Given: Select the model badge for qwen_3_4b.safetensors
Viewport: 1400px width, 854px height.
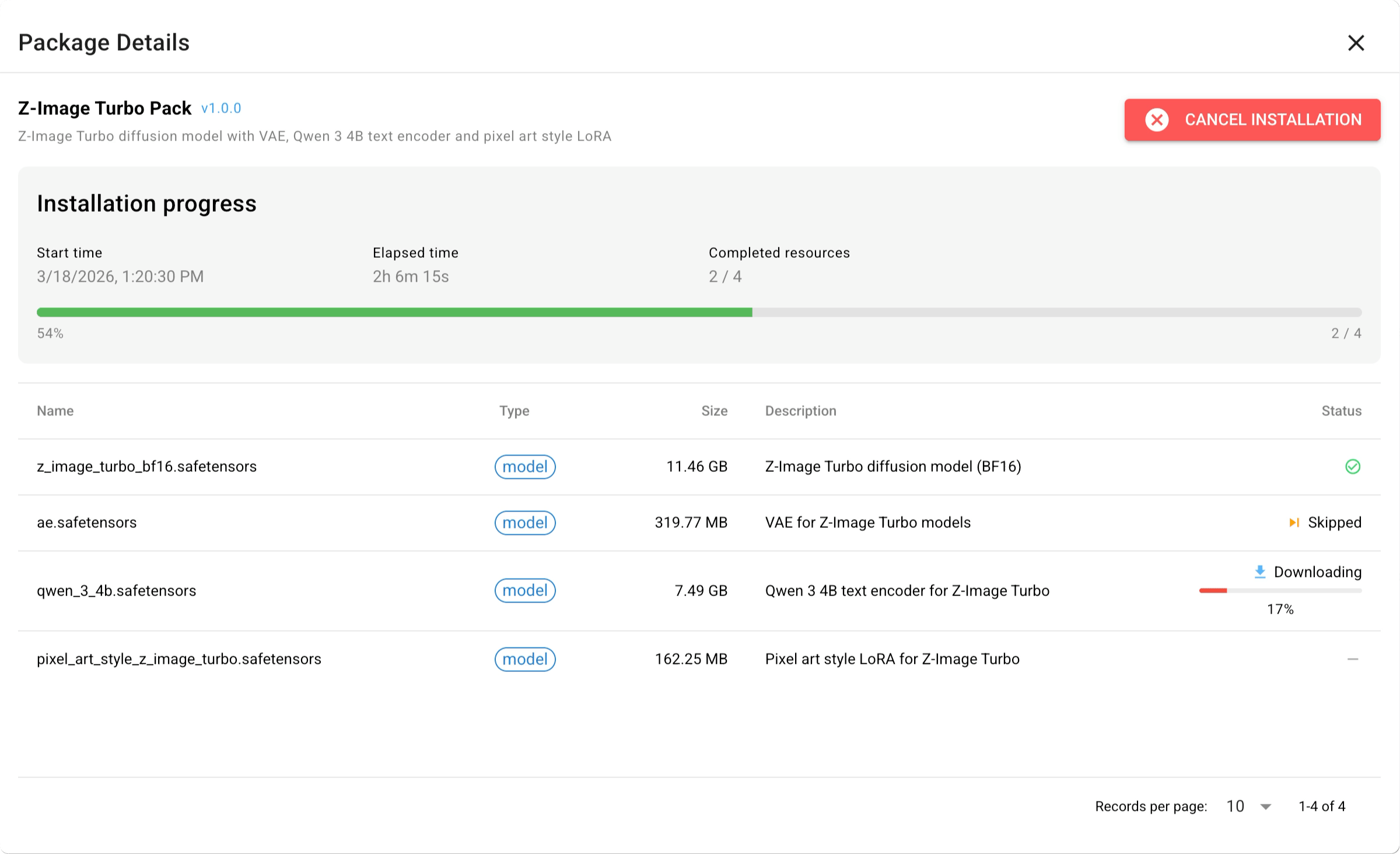Looking at the screenshot, I should pos(525,590).
